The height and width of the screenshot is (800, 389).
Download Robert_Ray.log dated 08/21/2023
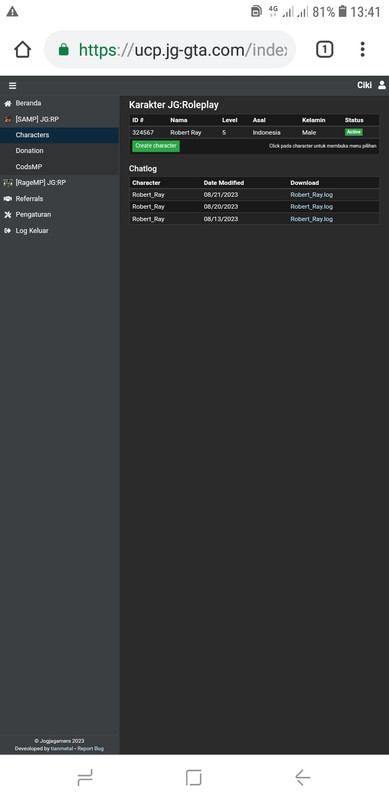point(311,194)
